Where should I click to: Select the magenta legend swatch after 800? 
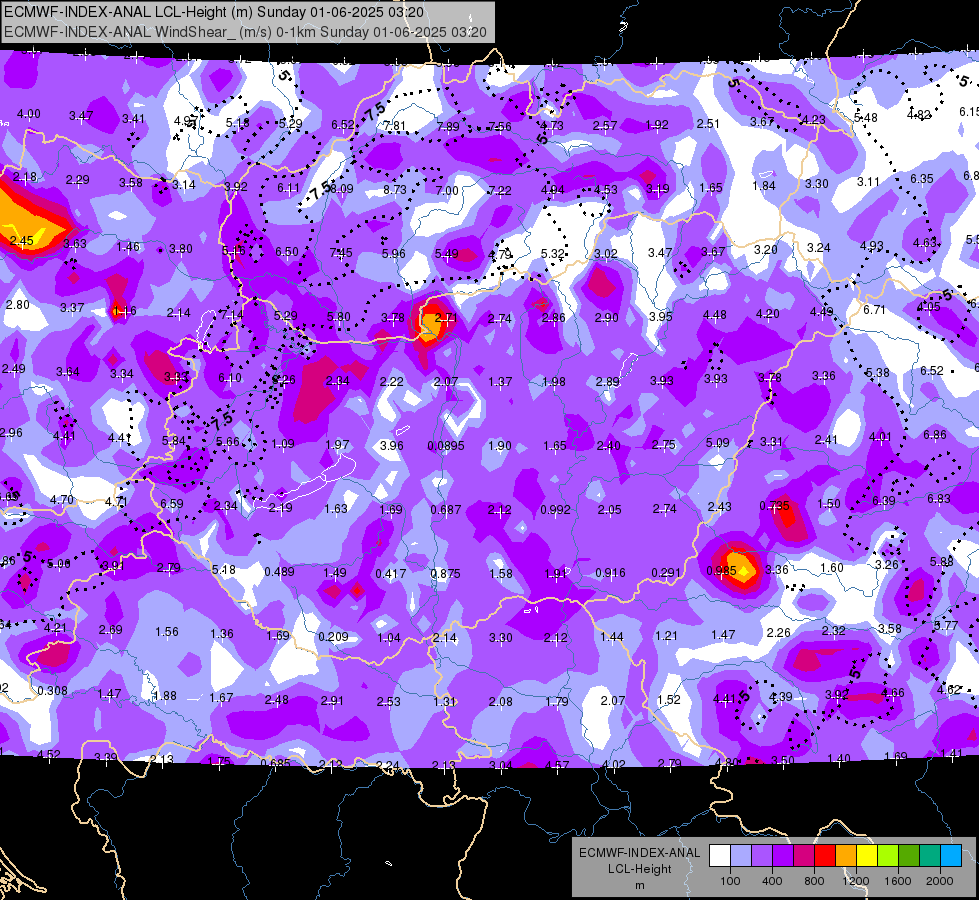coord(804,856)
